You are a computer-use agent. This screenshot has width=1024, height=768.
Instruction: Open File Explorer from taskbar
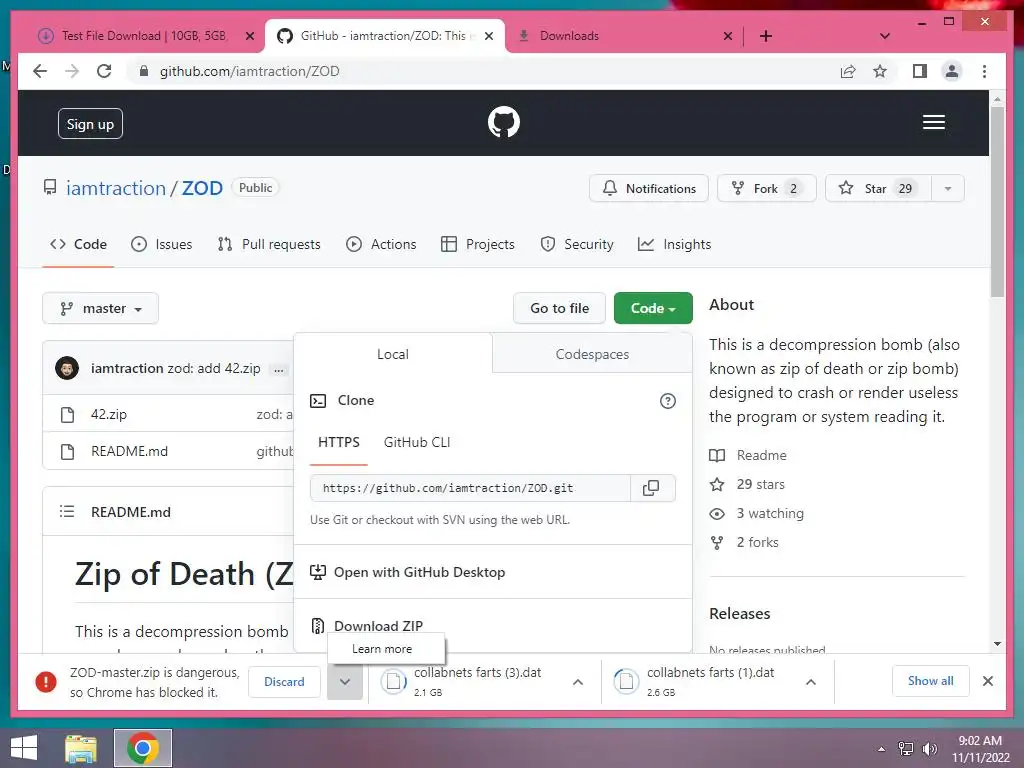point(81,748)
